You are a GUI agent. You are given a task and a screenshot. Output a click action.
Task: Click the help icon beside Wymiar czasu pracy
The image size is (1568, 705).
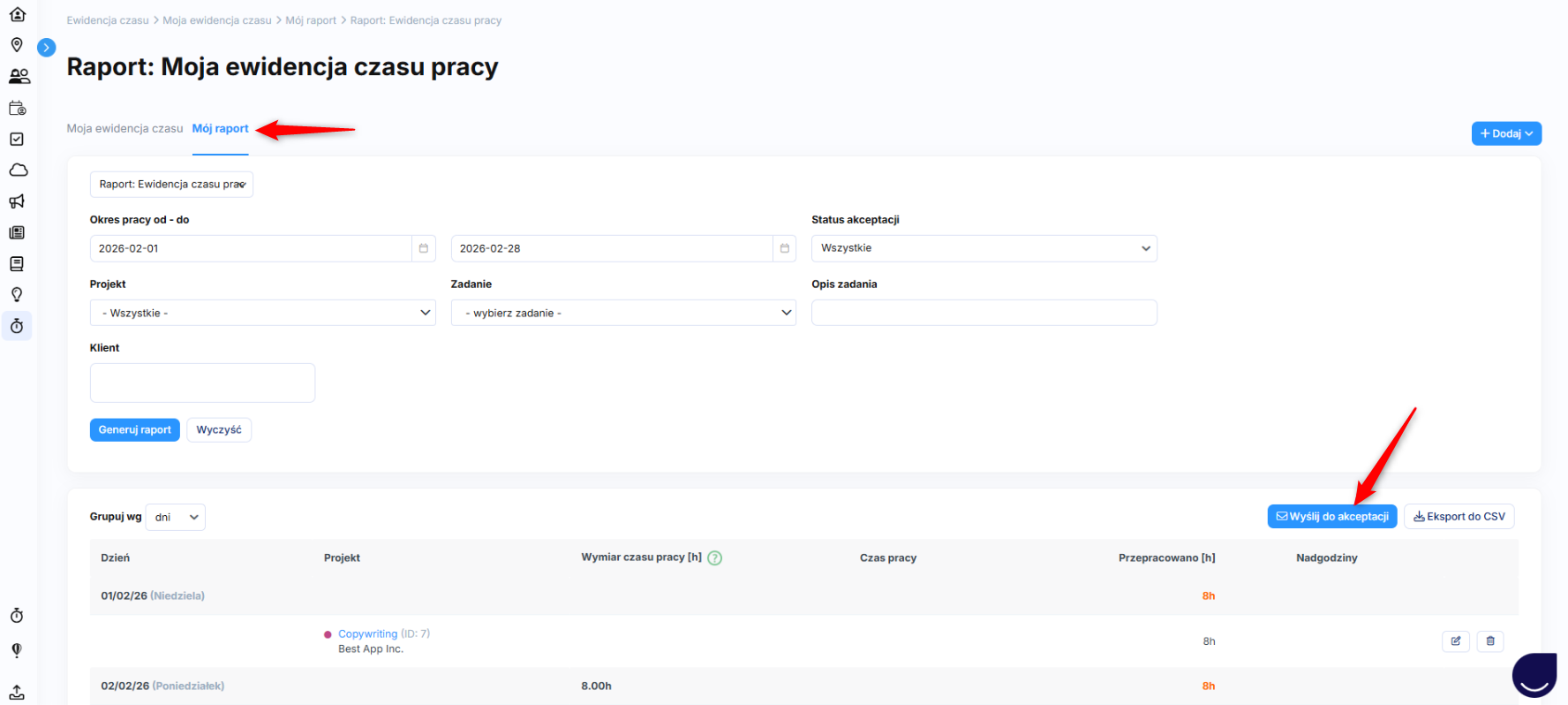point(715,558)
